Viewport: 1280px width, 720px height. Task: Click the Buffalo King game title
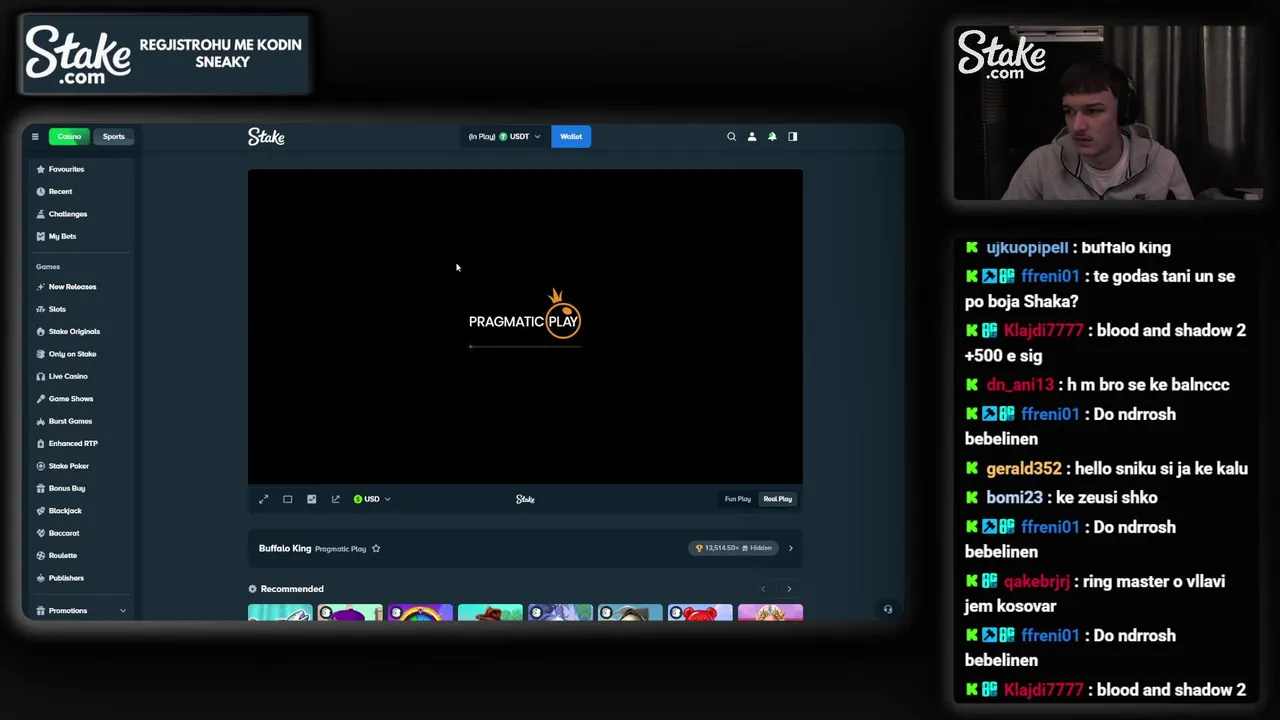tap(285, 548)
